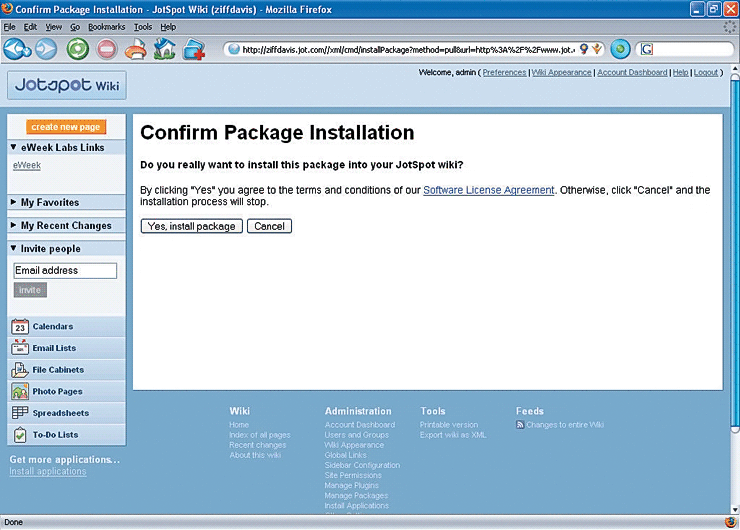
Task: Expand My Favorites section
Action: (x=14, y=202)
